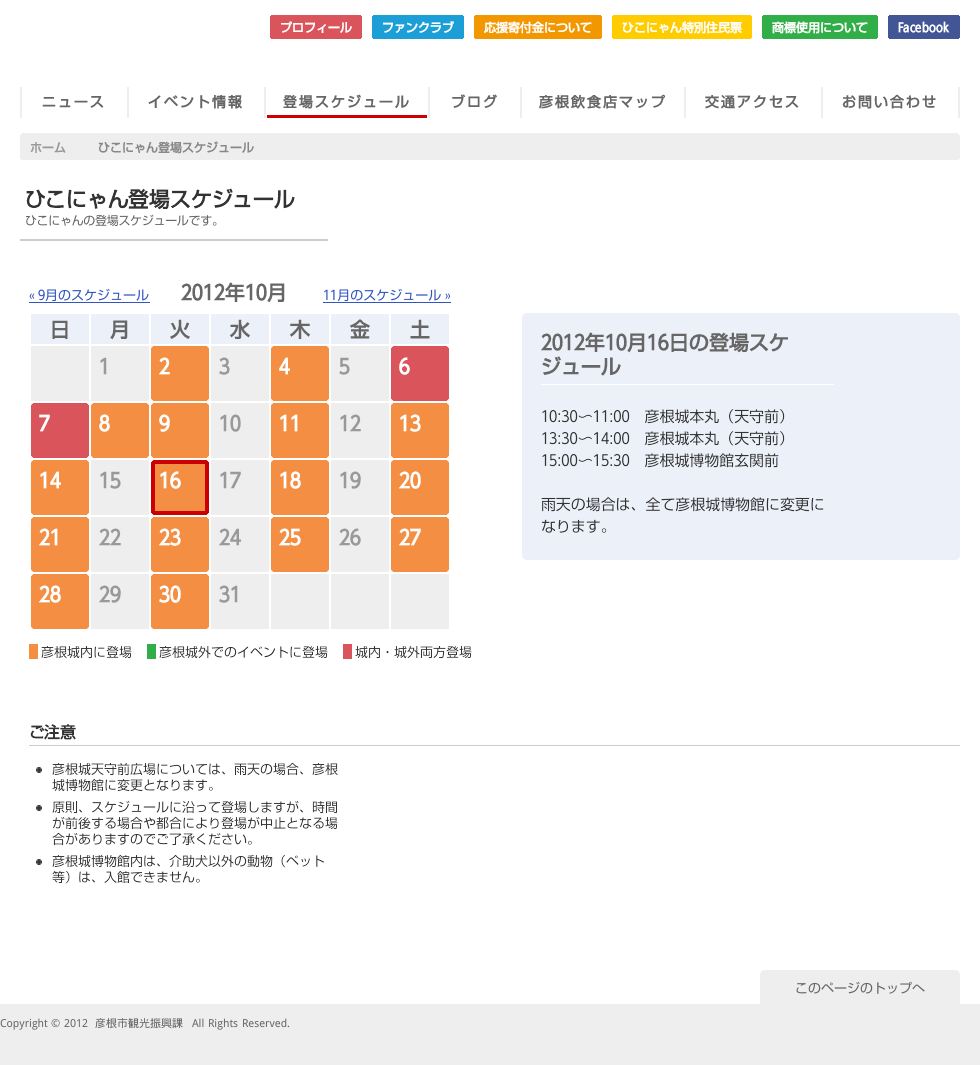The width and height of the screenshot is (980, 1065).
Task: Click このページのトップへ button
Action: click(x=860, y=988)
